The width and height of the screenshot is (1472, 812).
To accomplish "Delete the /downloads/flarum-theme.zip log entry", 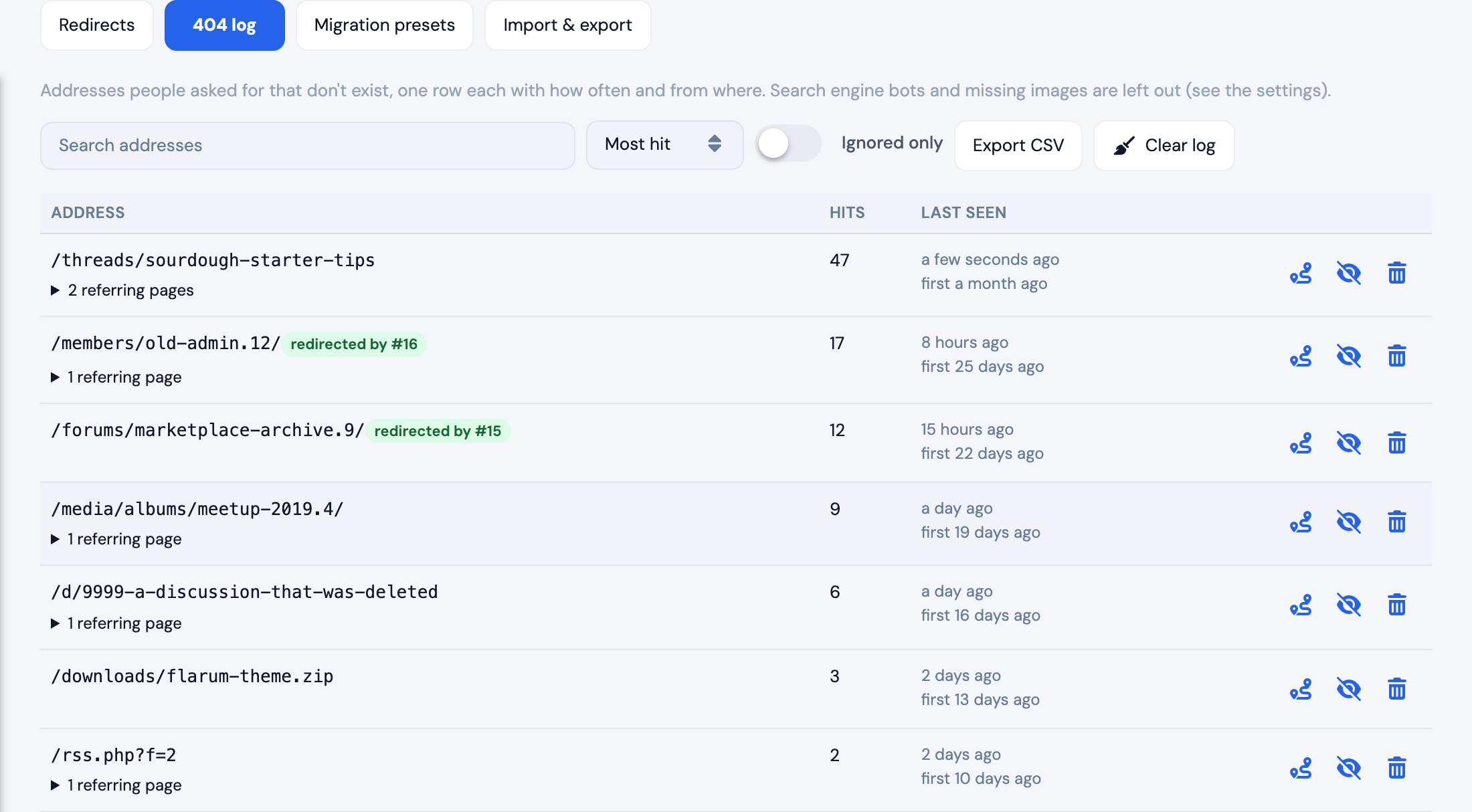I will pos(1397,690).
